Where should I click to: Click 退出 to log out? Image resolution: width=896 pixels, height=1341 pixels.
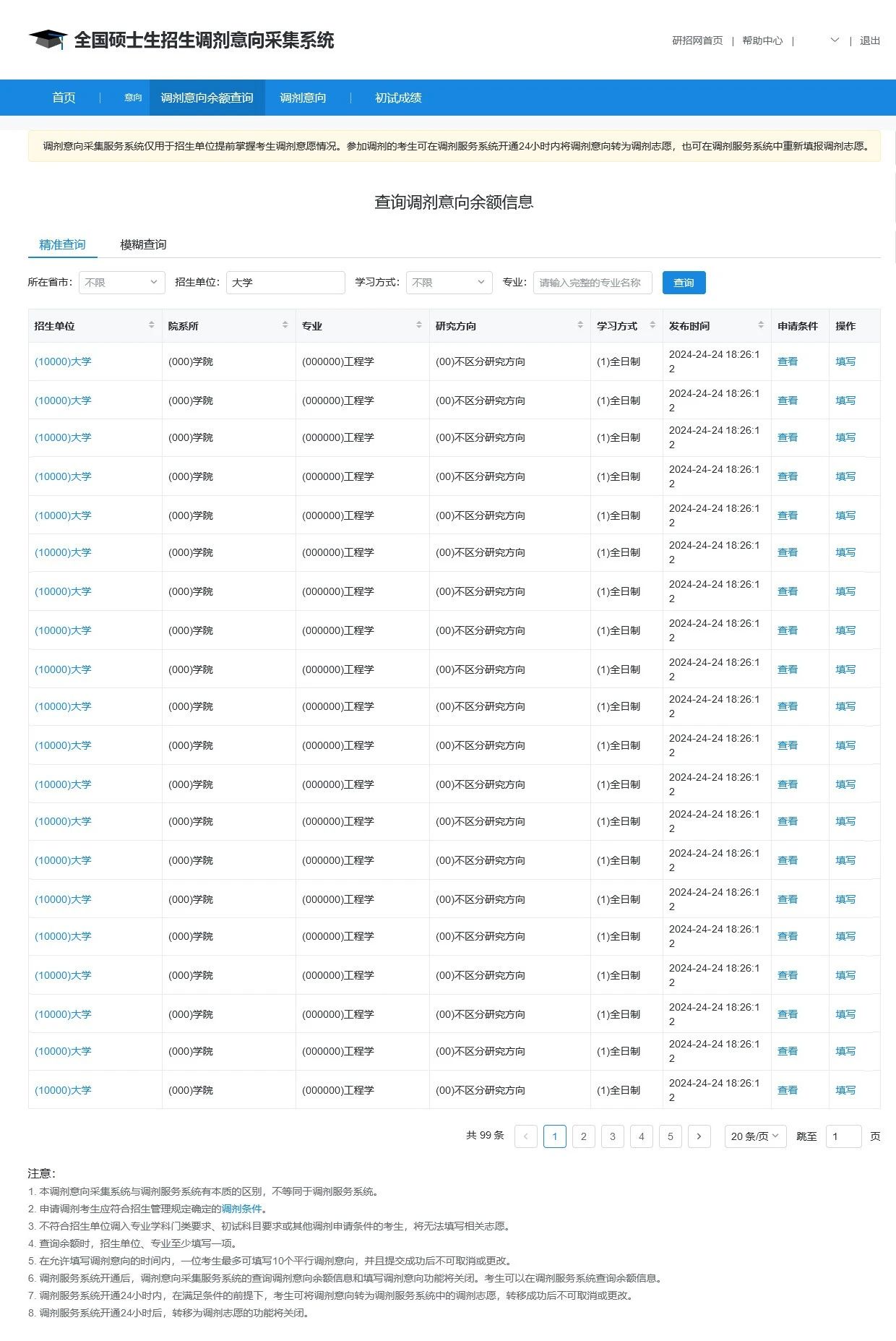coord(869,40)
